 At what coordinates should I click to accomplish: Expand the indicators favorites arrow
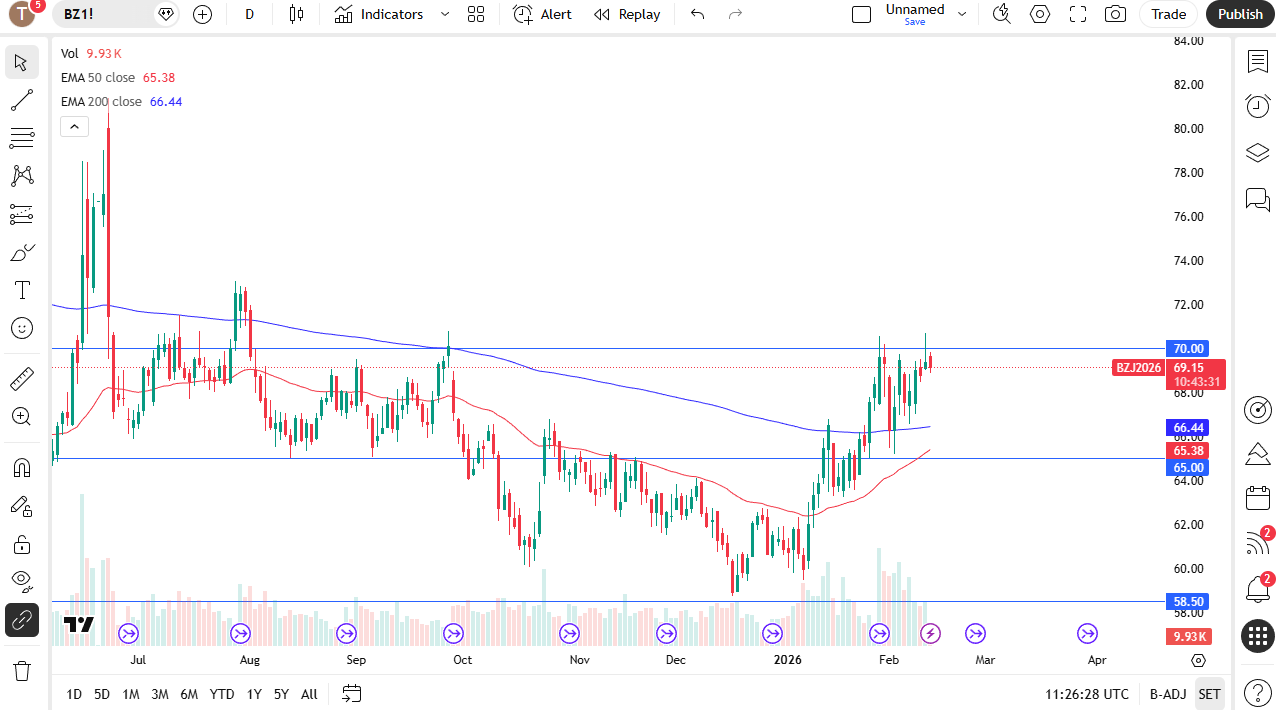pyautogui.click(x=445, y=14)
